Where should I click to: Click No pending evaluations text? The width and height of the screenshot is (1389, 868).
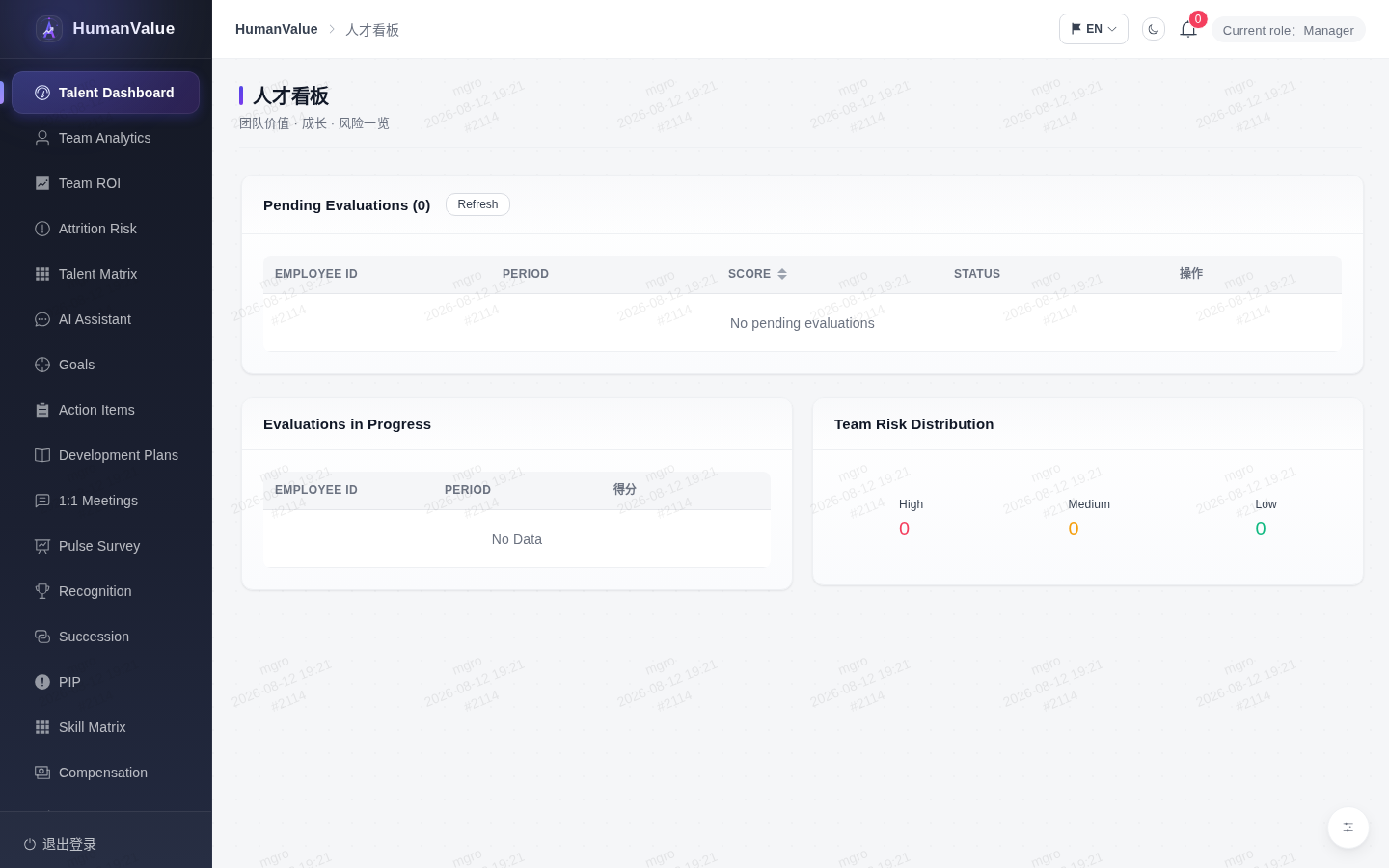803,323
